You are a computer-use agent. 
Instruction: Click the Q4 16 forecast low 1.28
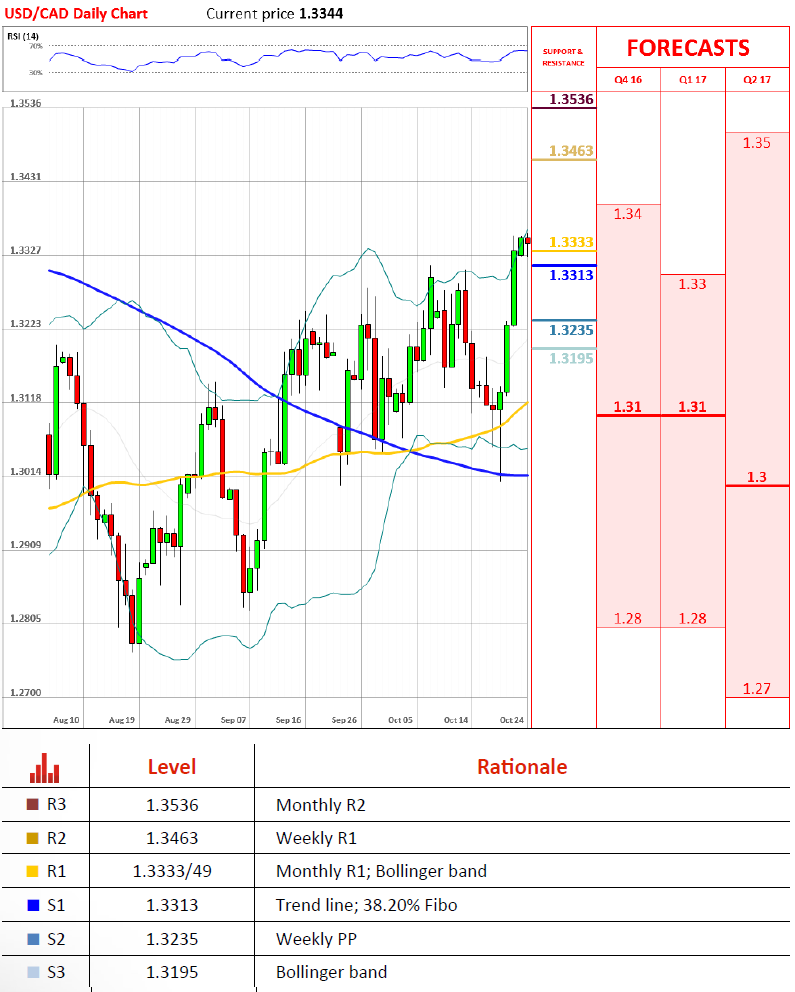627,618
